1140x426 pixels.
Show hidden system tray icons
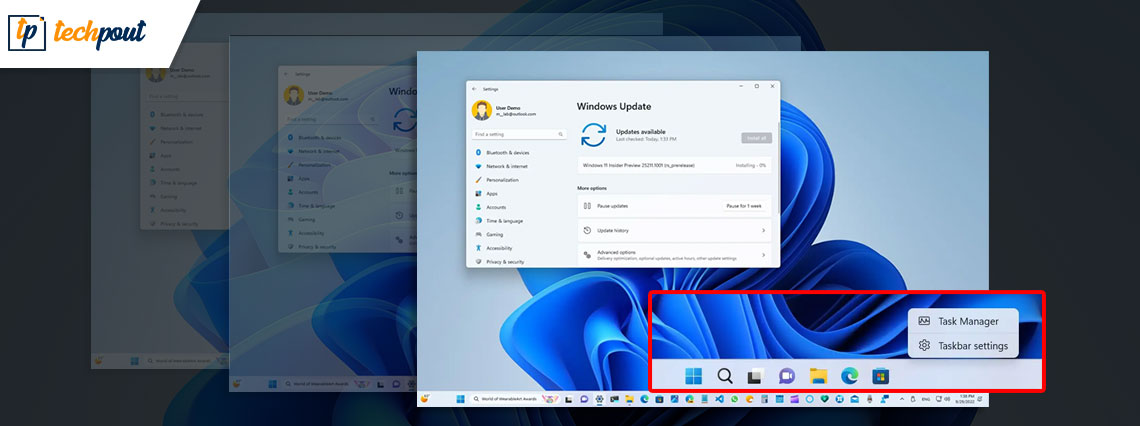(x=902, y=399)
